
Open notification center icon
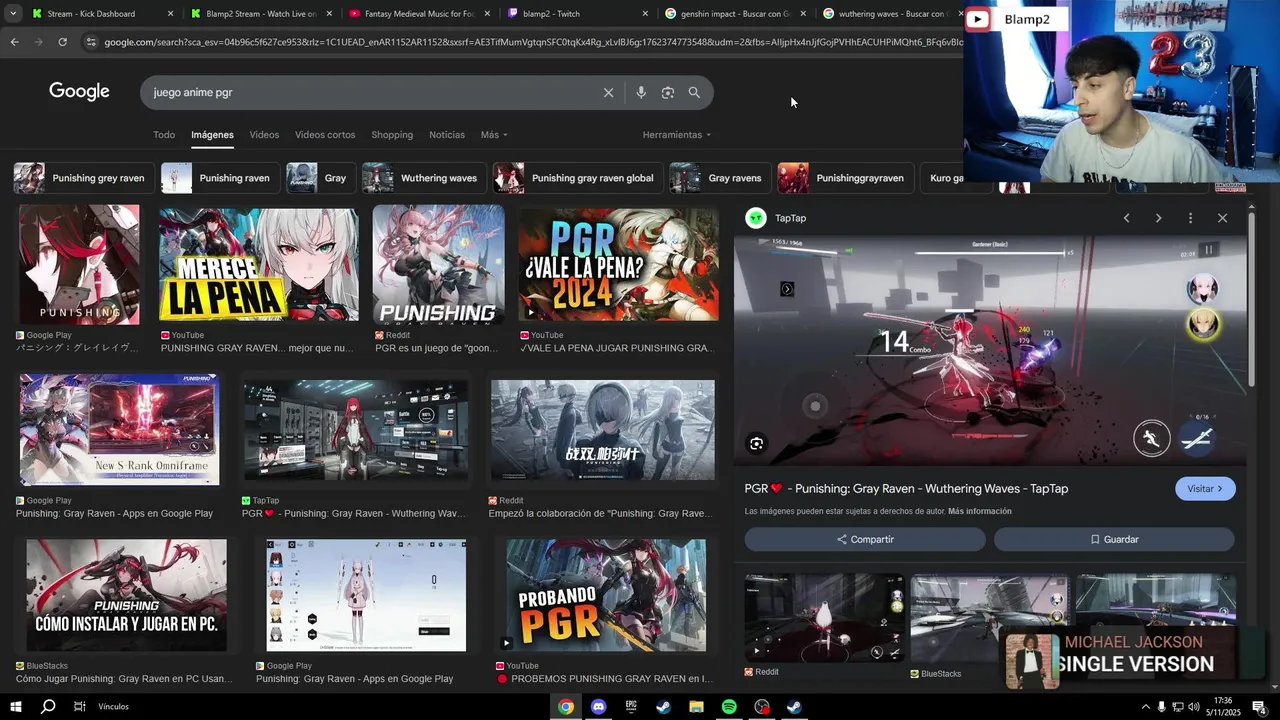(x=1259, y=707)
